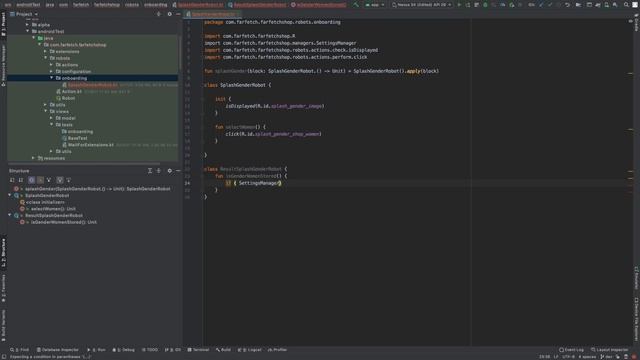This screenshot has width=640, height=360.
Task: Click Expand All icon in Structure header
Action: [150, 171]
